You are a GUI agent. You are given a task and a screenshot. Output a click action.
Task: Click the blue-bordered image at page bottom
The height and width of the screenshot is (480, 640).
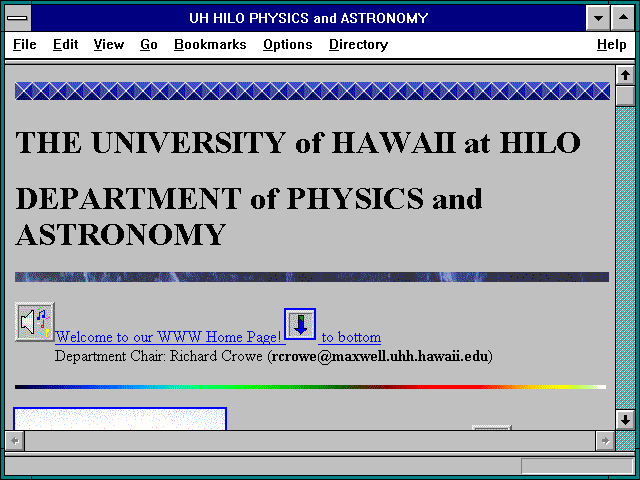(120, 418)
